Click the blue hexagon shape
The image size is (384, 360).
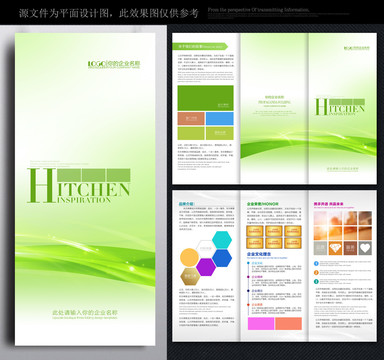[x=222, y=258]
